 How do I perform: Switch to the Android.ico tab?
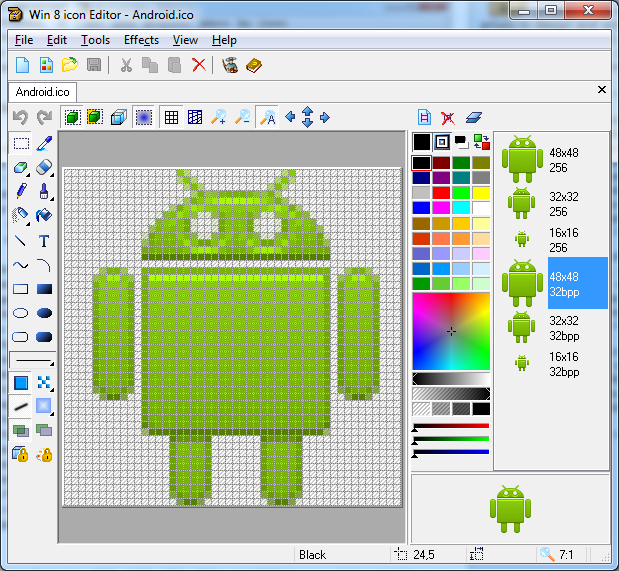[42, 92]
